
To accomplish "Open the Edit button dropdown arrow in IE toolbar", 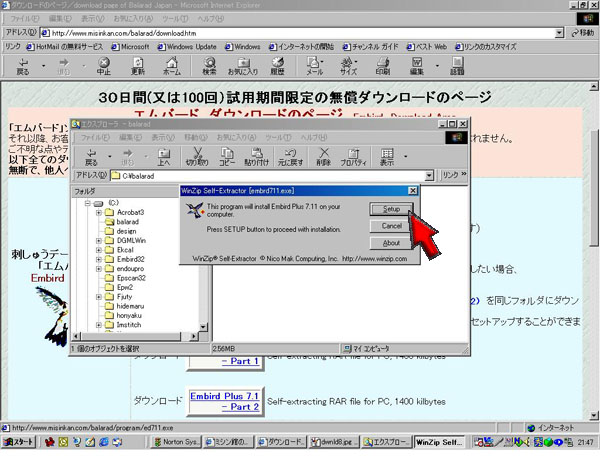I will pyautogui.click(x=437, y=66).
